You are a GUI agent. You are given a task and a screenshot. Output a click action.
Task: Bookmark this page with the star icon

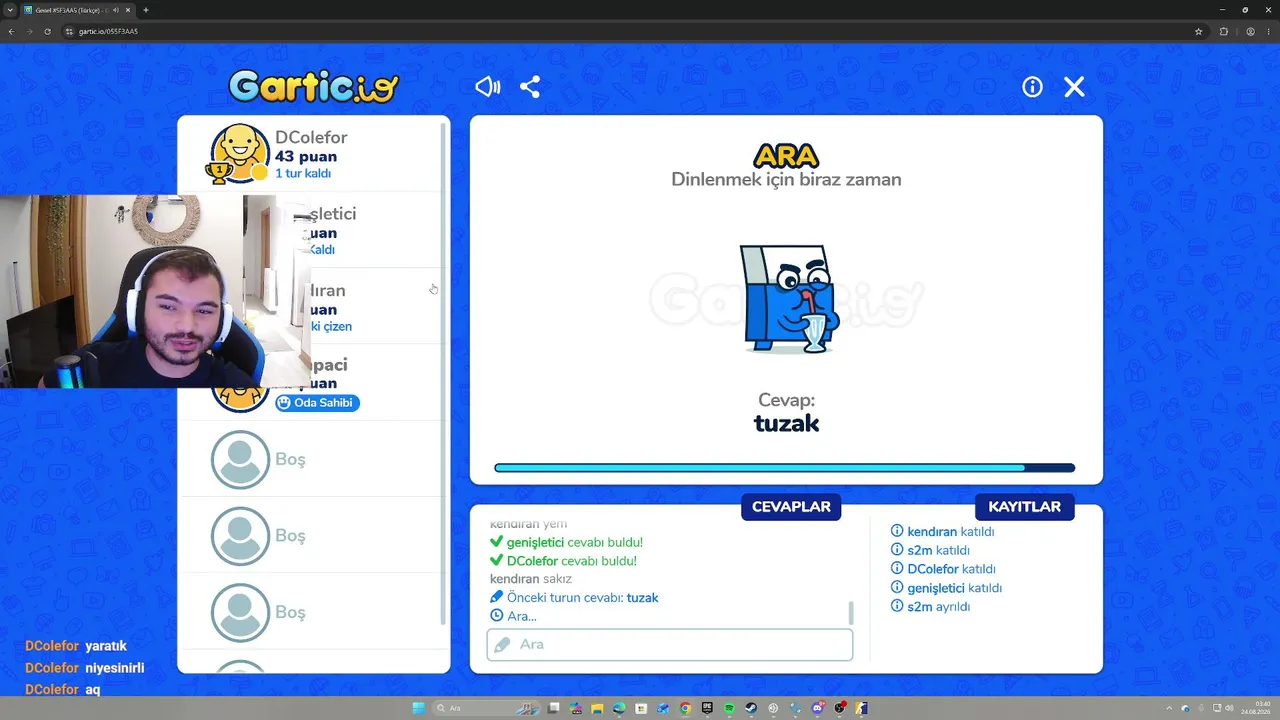click(1198, 31)
